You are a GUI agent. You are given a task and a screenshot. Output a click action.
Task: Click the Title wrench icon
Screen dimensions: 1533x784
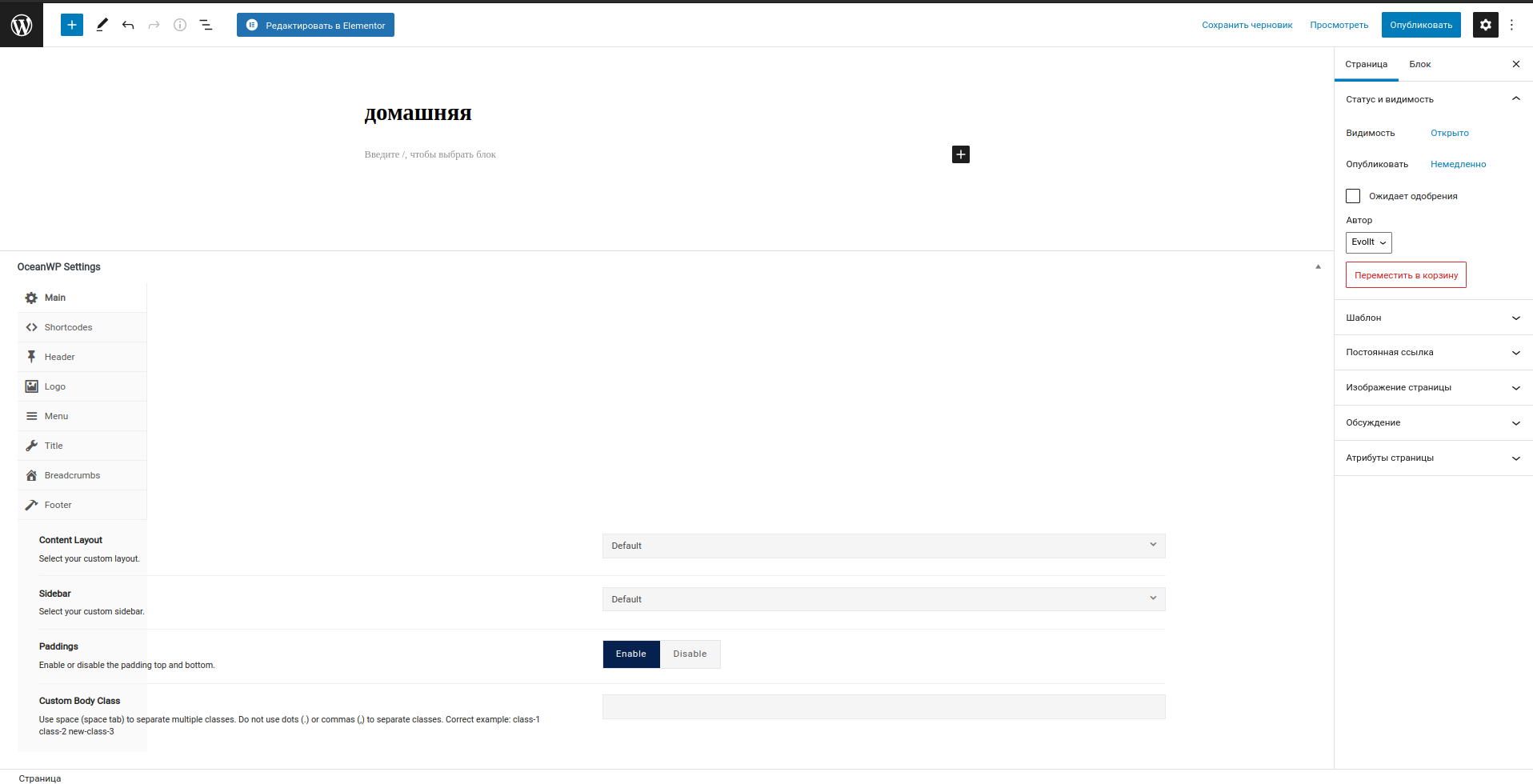tap(31, 446)
